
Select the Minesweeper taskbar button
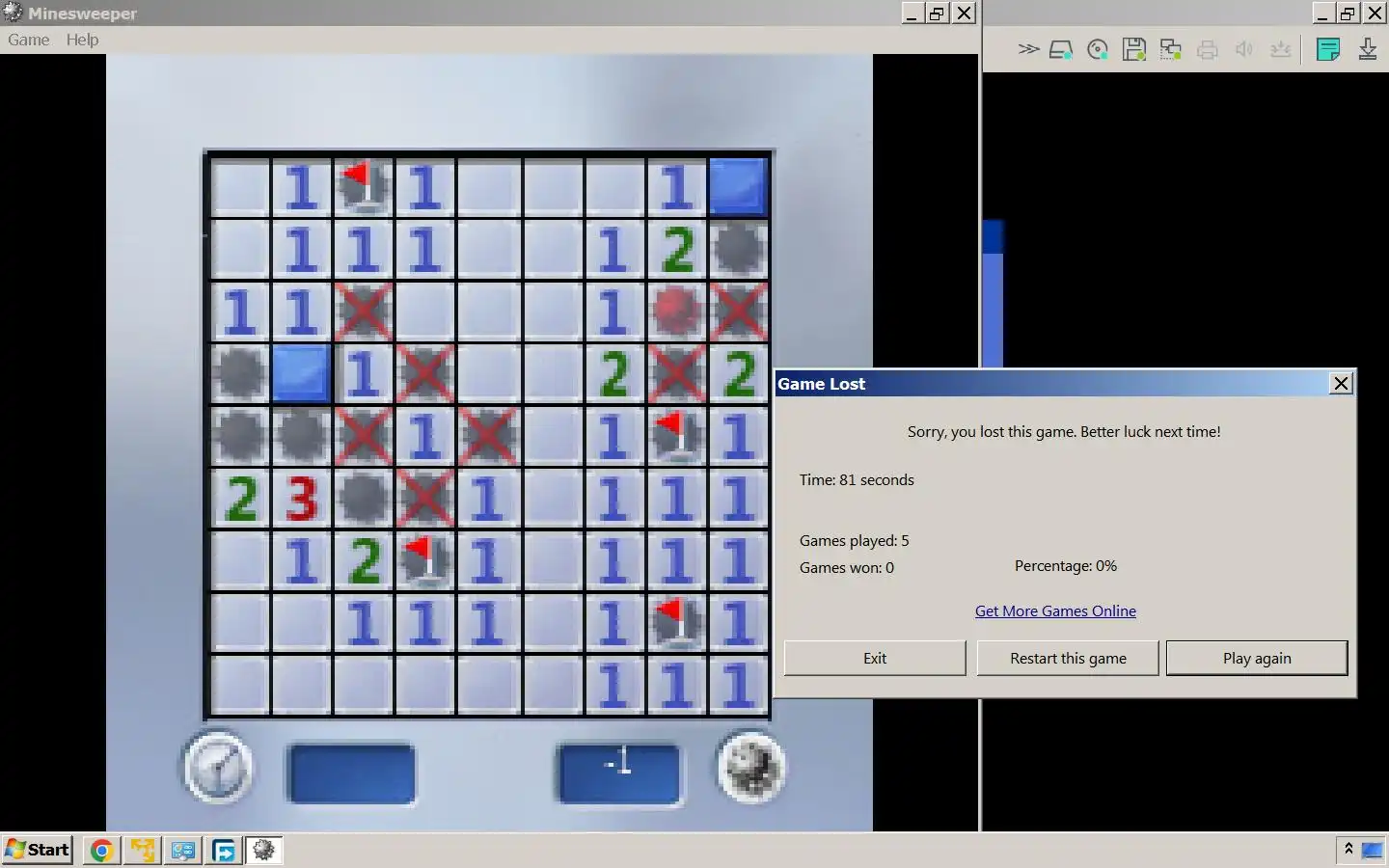(x=263, y=850)
